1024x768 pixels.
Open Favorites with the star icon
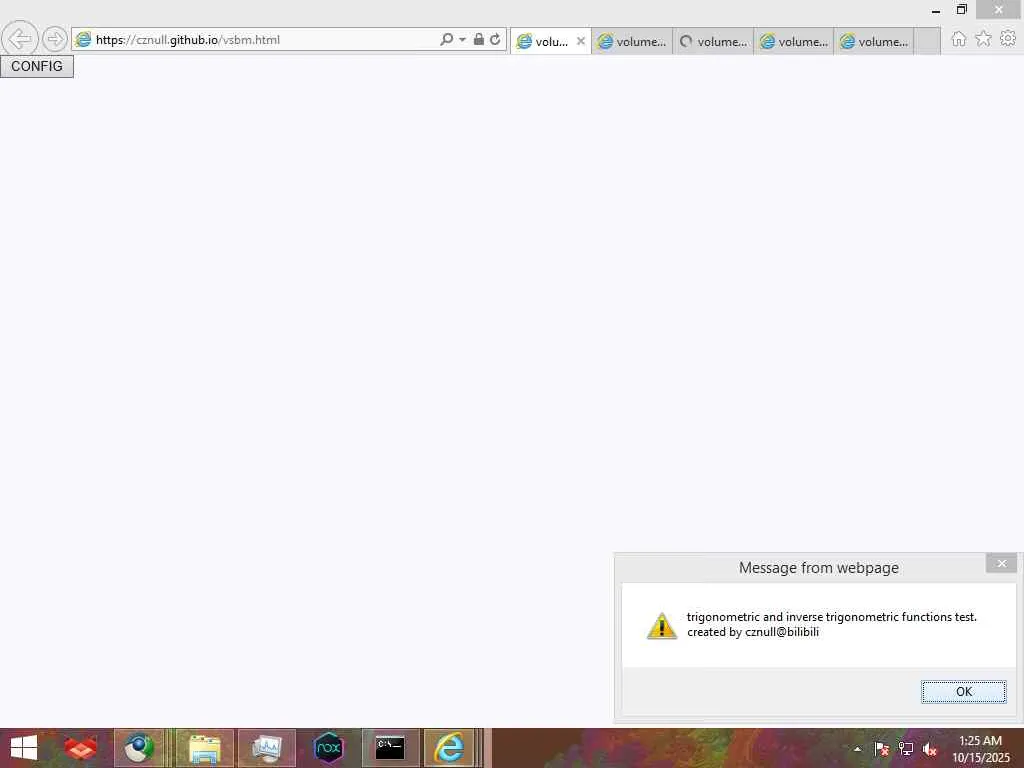click(x=983, y=39)
